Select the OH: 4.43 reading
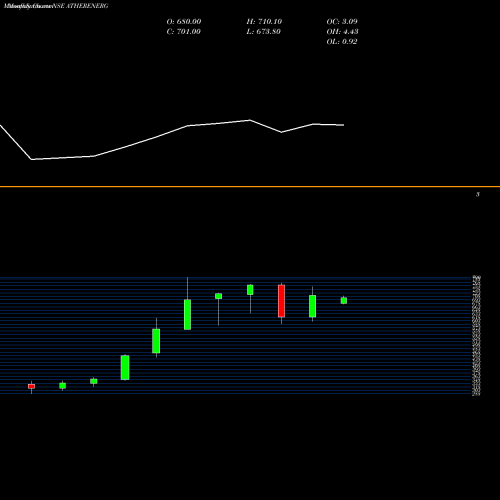 pos(342,31)
